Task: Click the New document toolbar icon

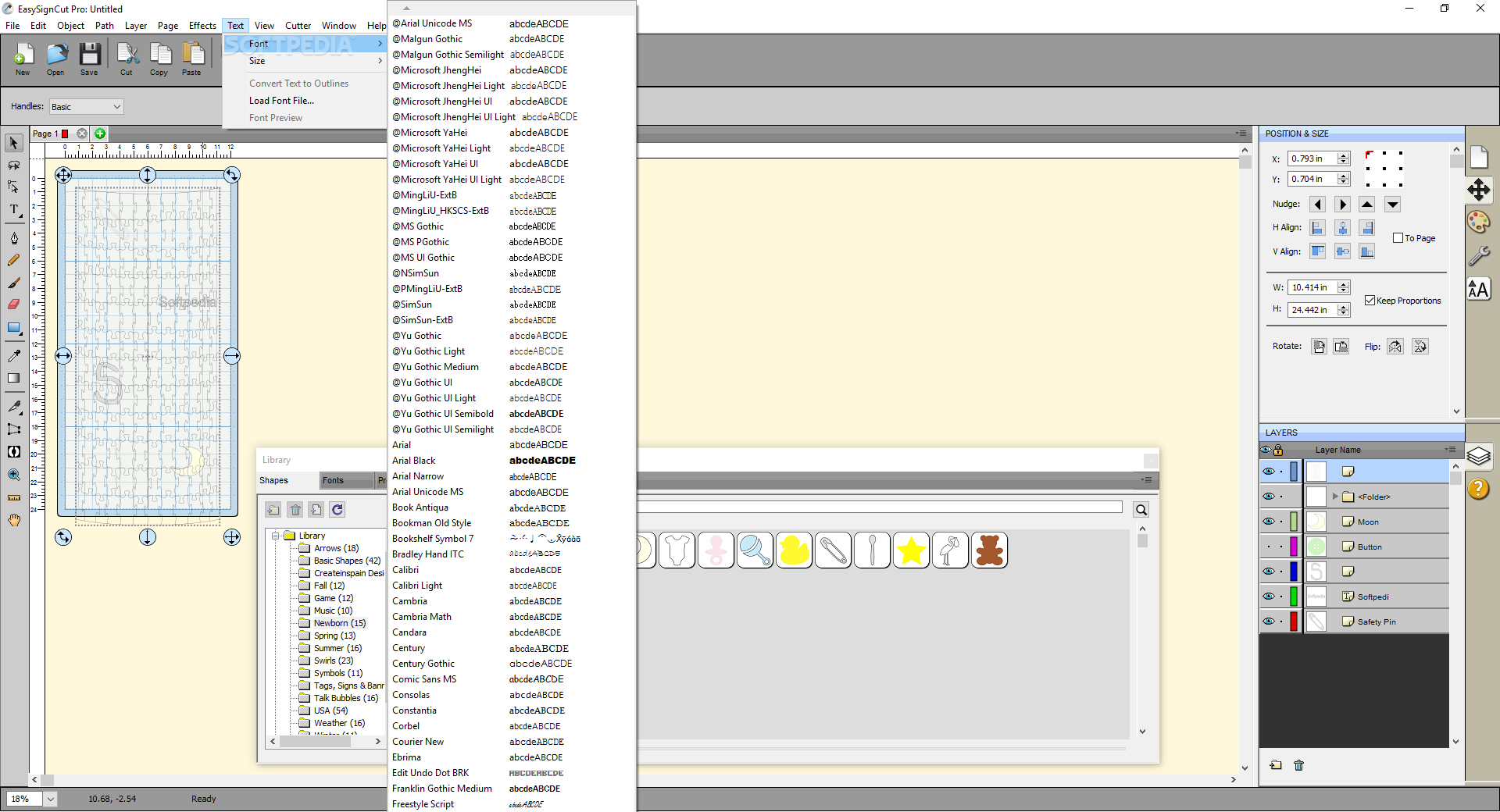Action: click(x=23, y=59)
